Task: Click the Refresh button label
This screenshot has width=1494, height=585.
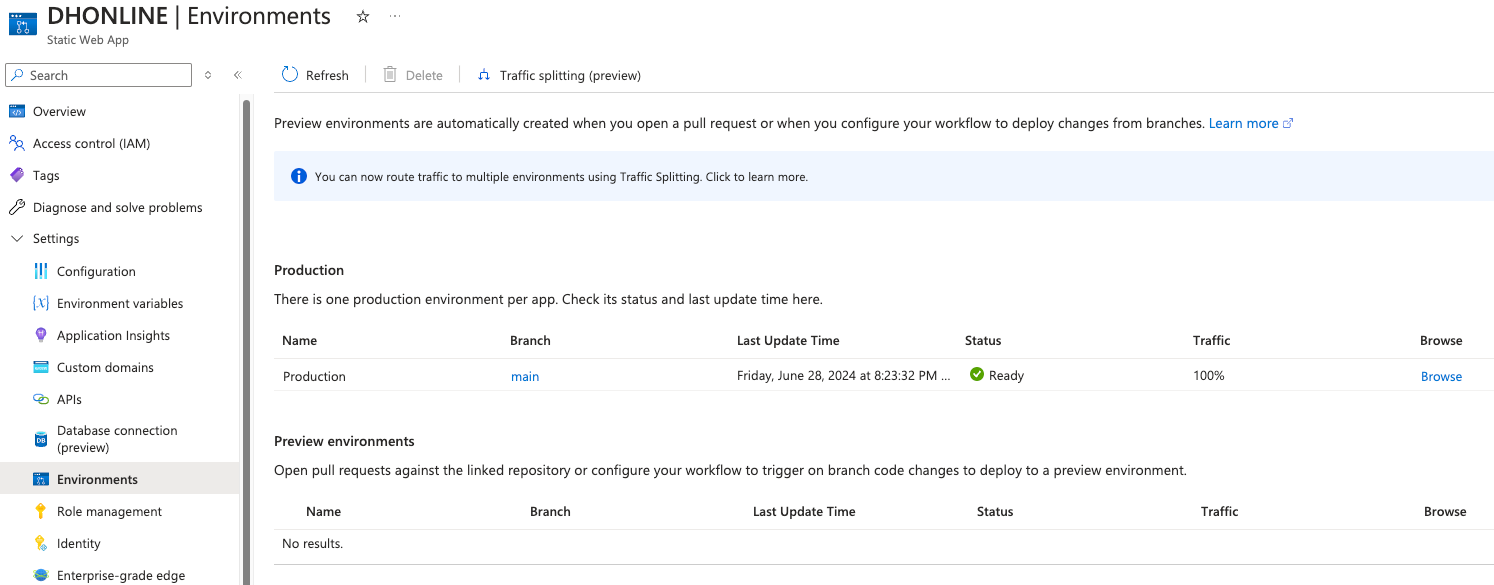Action: pyautogui.click(x=327, y=75)
